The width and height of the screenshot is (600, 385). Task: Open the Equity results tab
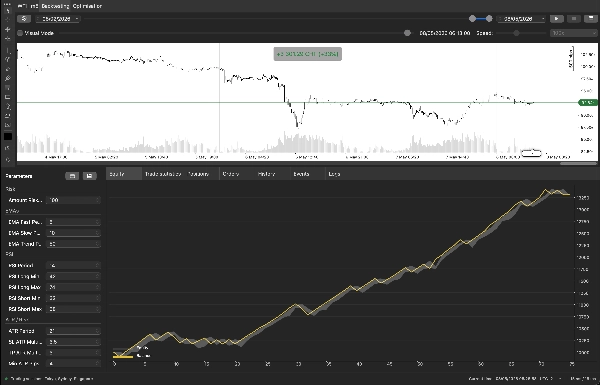(x=123, y=174)
